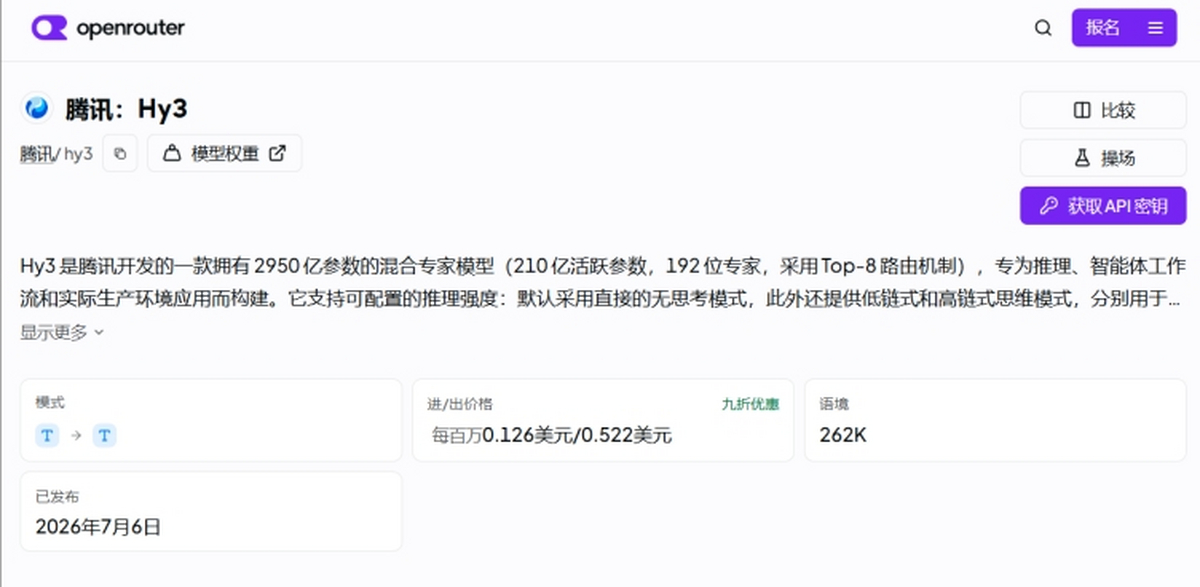Image resolution: width=1200 pixels, height=587 pixels.
Task: Click the chevron next to 显示更多
Action: (99, 333)
